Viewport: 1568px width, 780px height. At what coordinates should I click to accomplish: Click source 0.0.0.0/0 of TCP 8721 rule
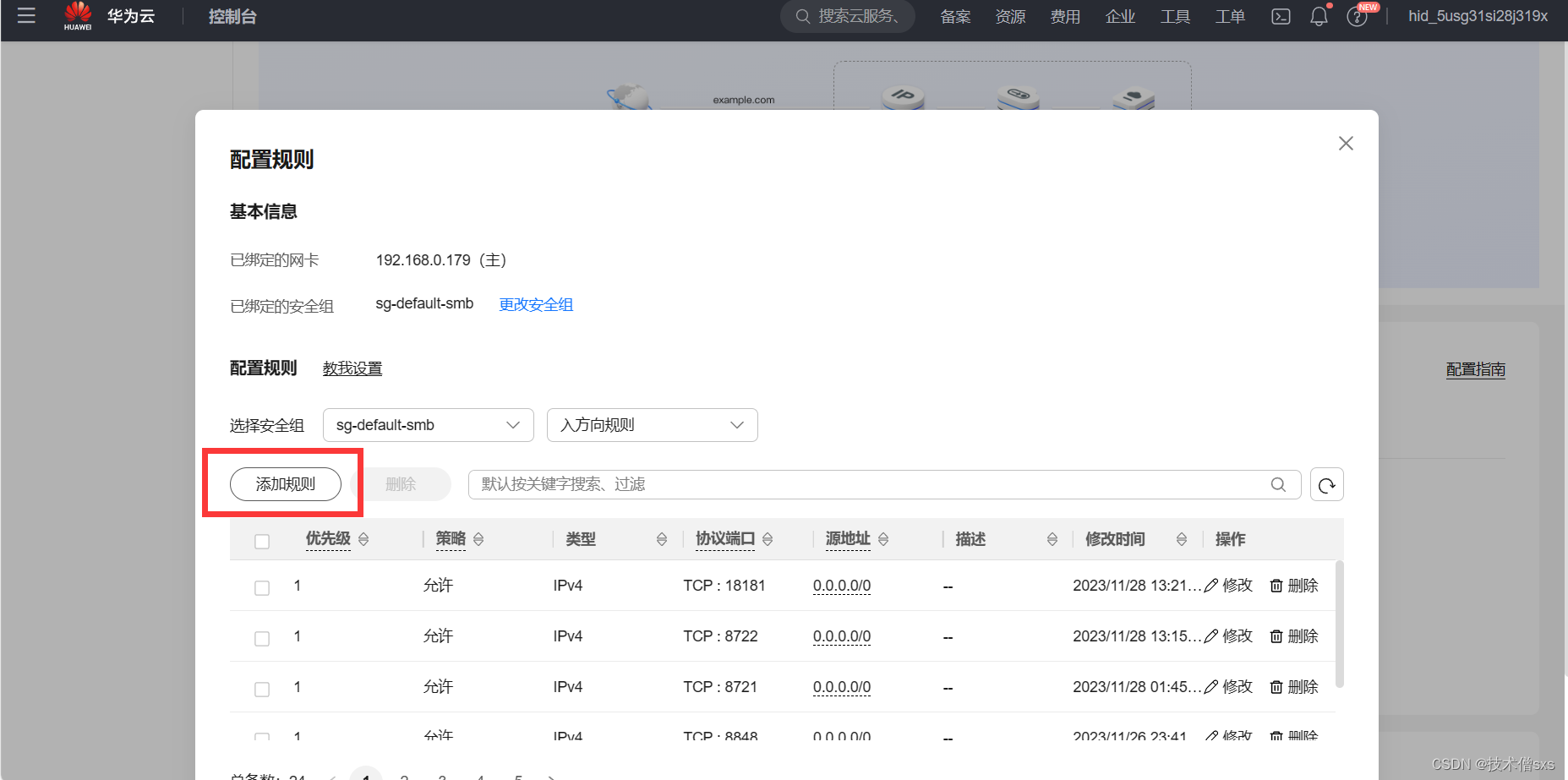(842, 687)
